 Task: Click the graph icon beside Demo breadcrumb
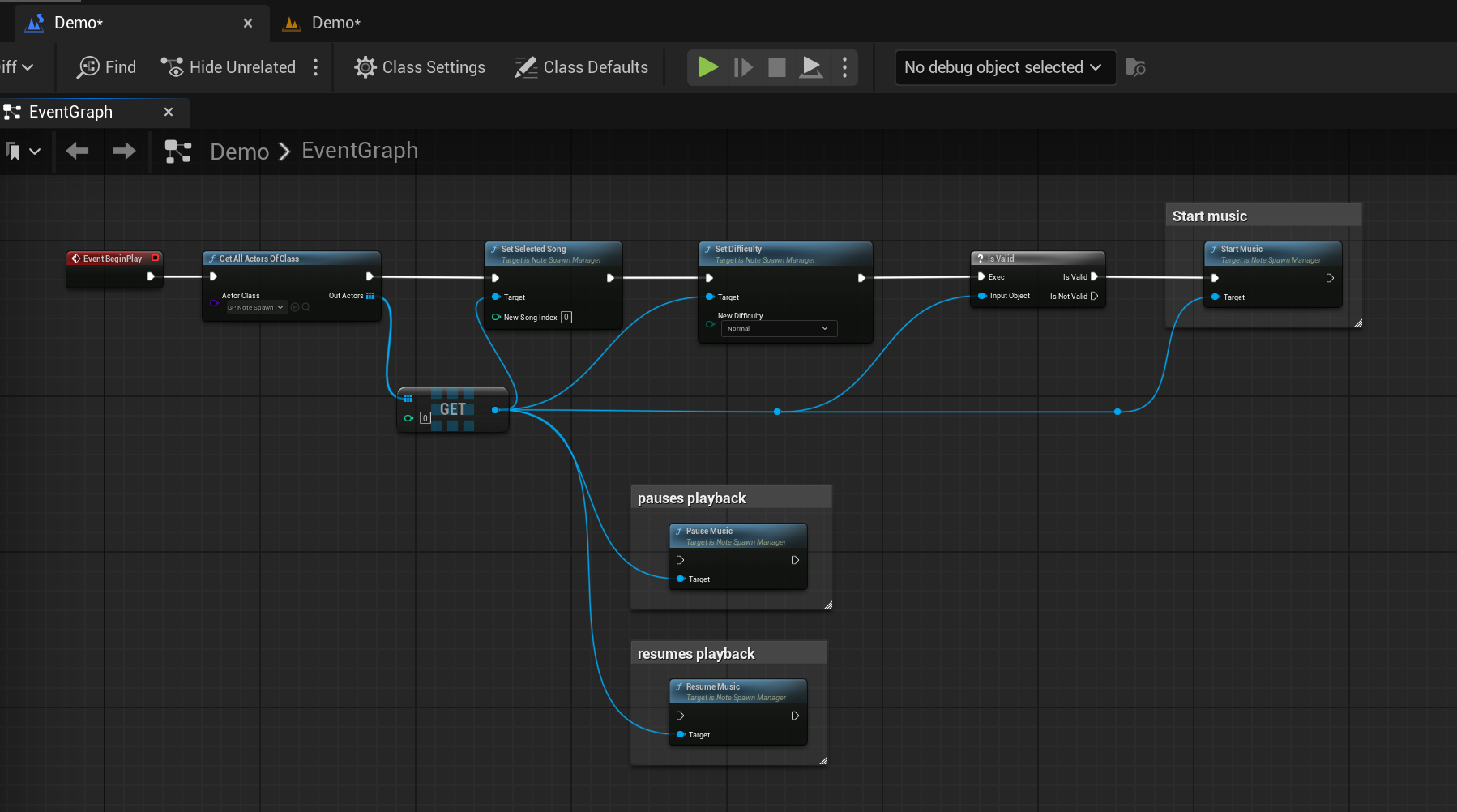pyautogui.click(x=177, y=151)
